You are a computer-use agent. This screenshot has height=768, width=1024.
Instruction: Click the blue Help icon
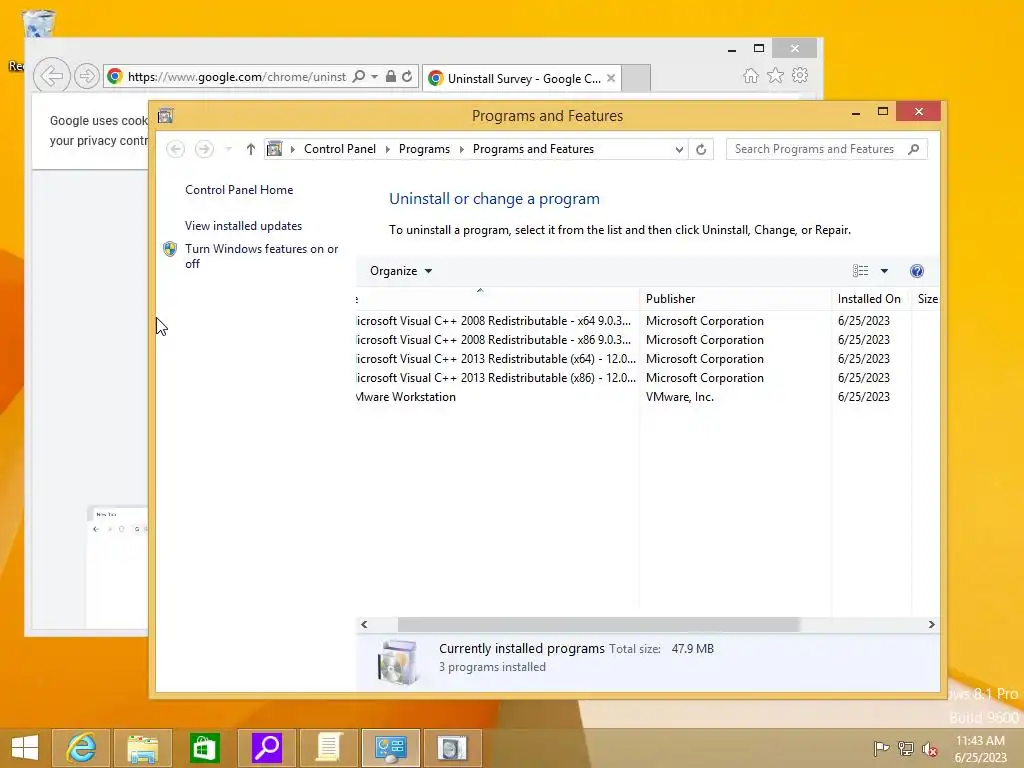917,271
